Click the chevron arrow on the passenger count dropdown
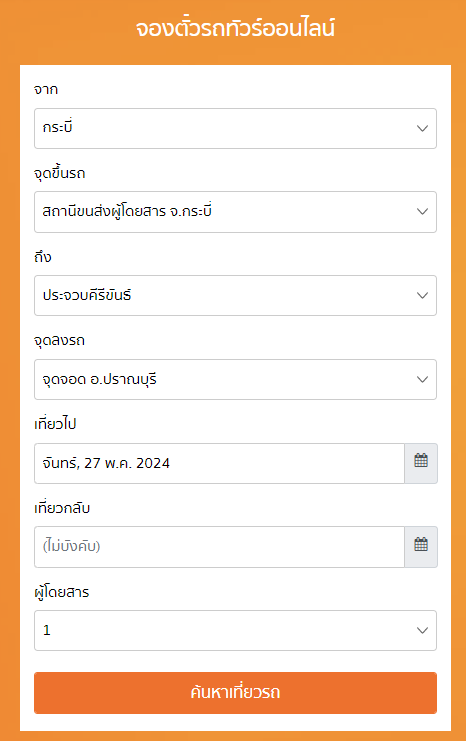466x741 pixels. (423, 630)
